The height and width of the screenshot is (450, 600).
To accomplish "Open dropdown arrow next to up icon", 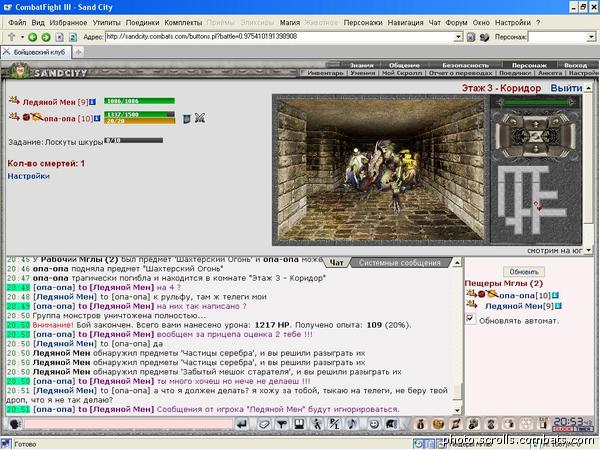I will tap(22, 37).
